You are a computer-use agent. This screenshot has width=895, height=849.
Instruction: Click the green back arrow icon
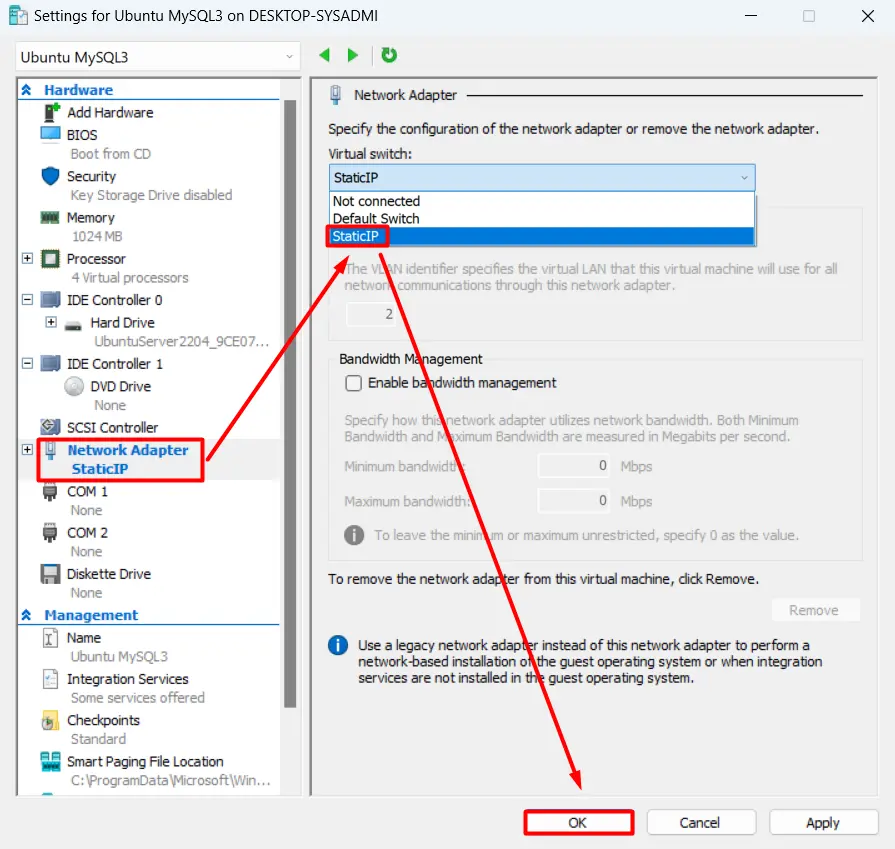324,56
